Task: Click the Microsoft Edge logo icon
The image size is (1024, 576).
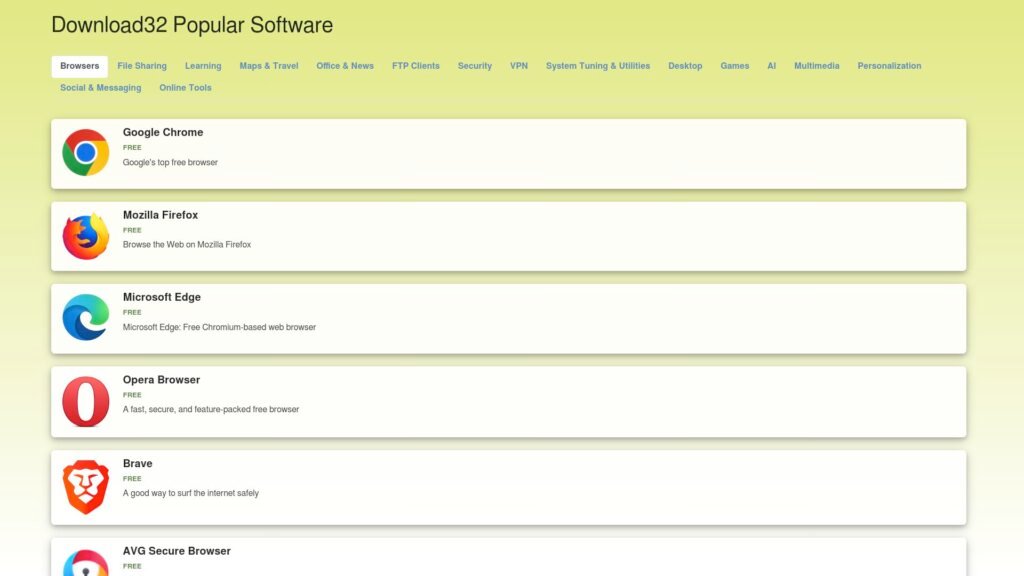Action: (x=86, y=317)
